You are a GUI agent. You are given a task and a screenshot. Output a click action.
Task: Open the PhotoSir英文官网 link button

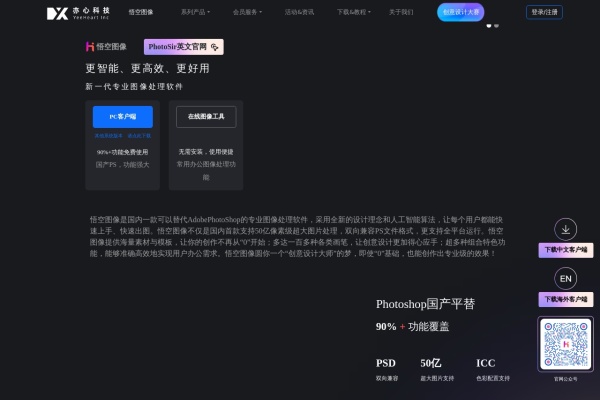click(x=184, y=47)
